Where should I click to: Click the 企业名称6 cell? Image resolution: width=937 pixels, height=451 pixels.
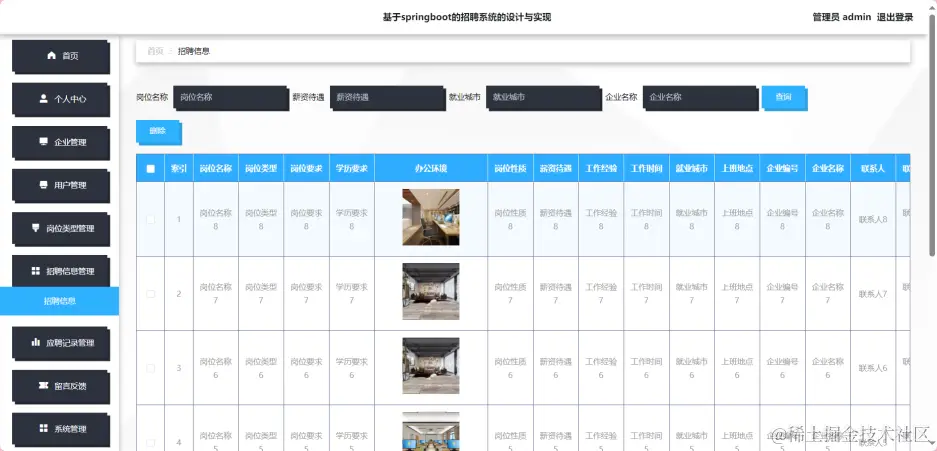click(828, 368)
